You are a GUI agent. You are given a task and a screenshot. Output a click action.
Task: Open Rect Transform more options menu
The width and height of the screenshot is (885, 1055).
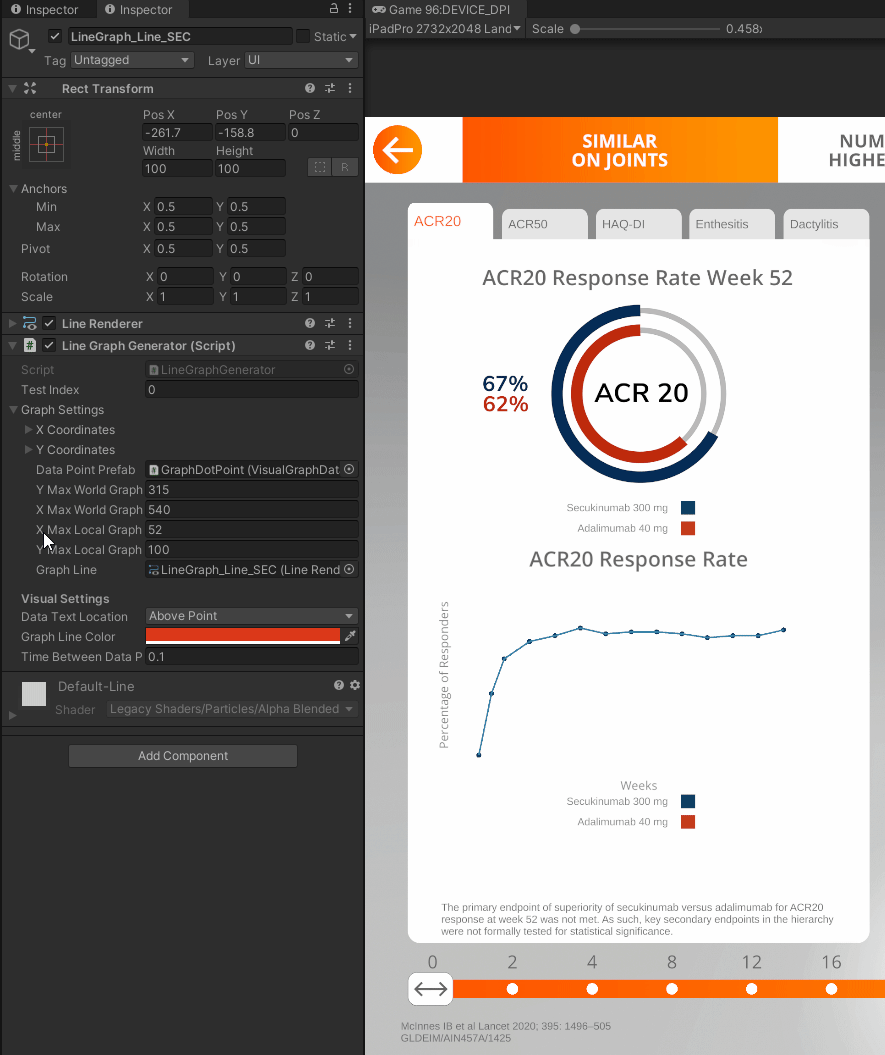tap(350, 88)
